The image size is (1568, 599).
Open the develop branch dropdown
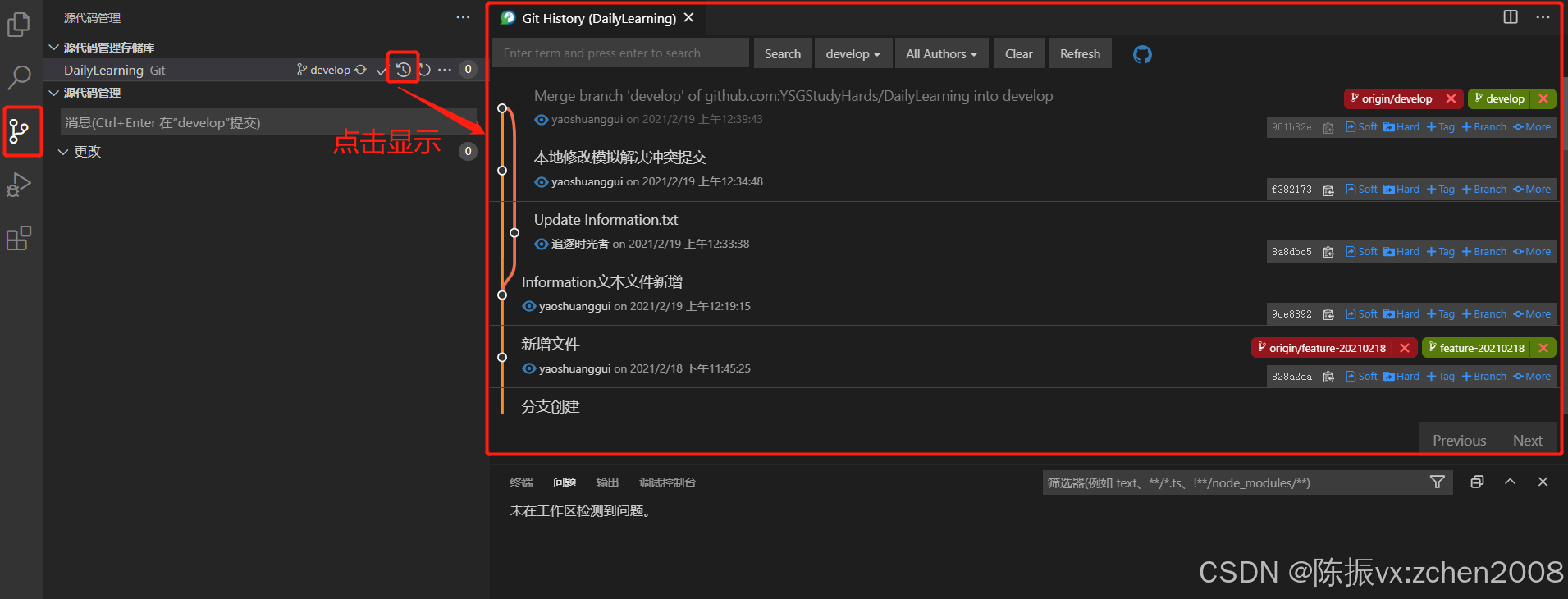[x=853, y=53]
